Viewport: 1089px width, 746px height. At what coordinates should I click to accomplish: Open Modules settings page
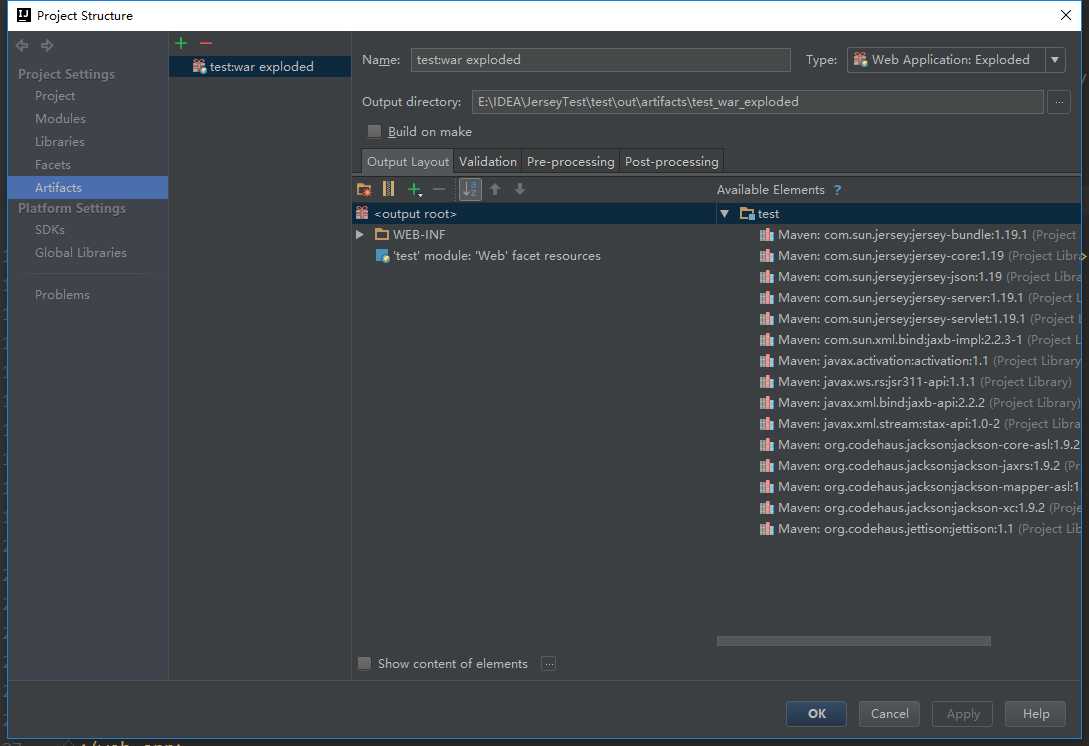(60, 119)
